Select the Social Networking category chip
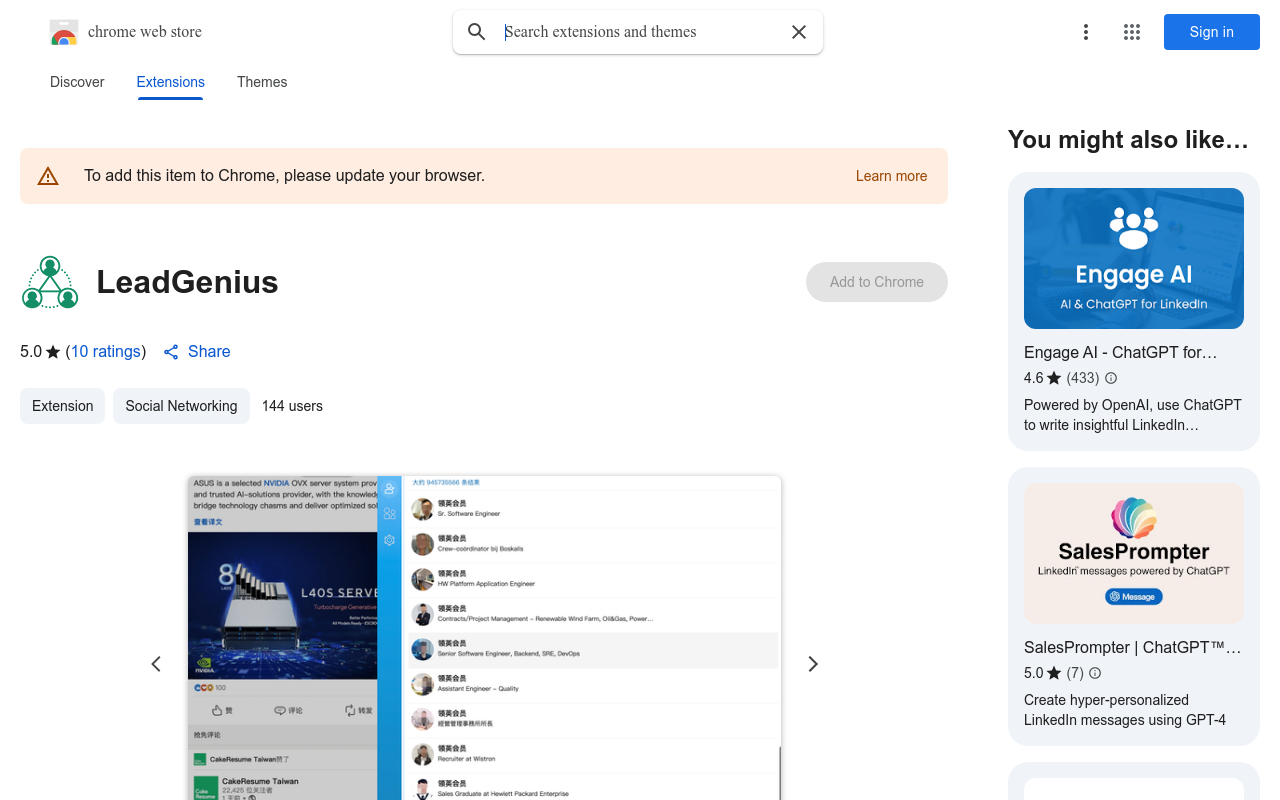 tap(181, 406)
